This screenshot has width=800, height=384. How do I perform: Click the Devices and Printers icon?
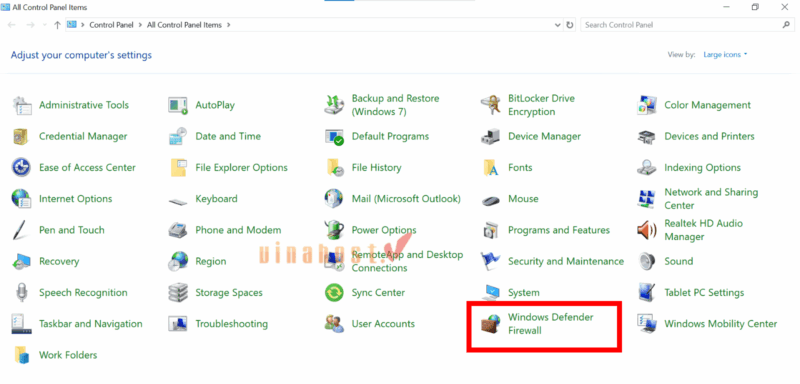click(647, 137)
